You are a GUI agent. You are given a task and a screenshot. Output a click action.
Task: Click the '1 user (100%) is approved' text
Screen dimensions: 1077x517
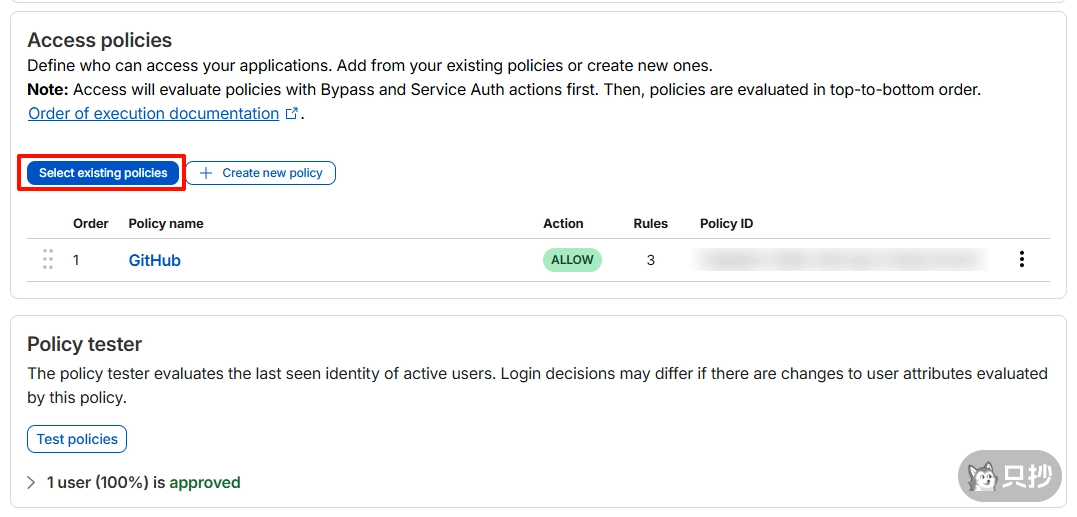point(144,483)
